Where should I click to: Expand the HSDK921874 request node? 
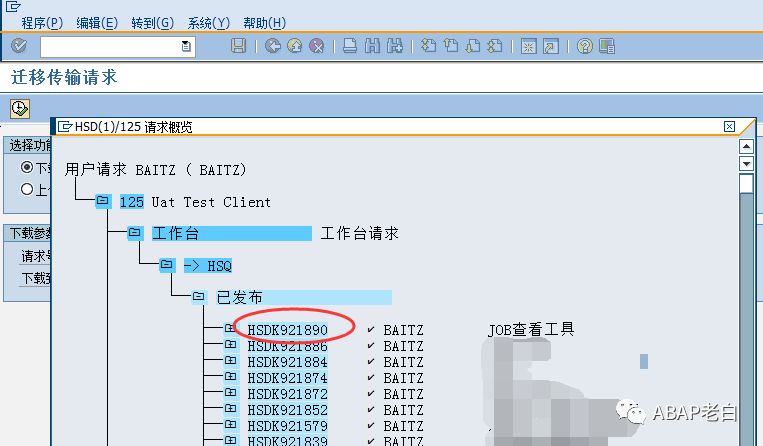[230, 377]
